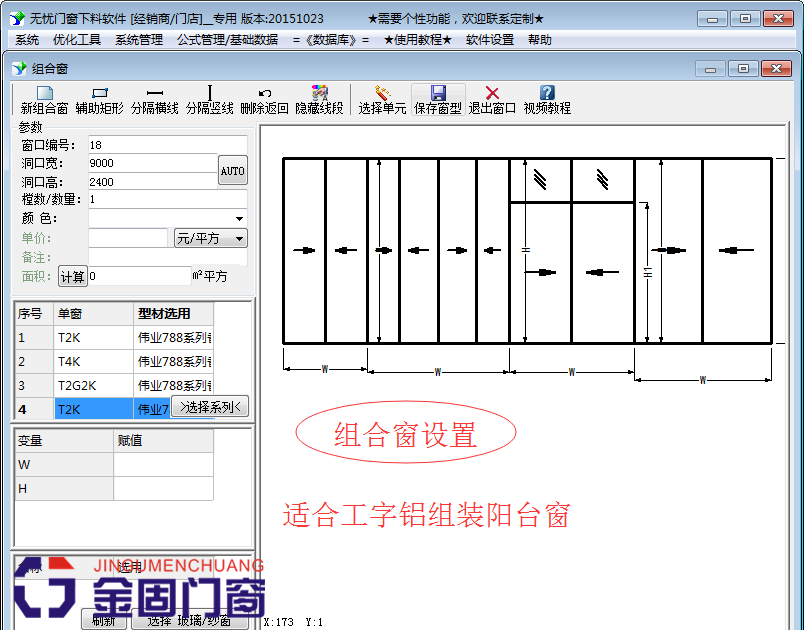
Task: Activate the 隐藏线段 hide line segment tool
Action: point(318,98)
